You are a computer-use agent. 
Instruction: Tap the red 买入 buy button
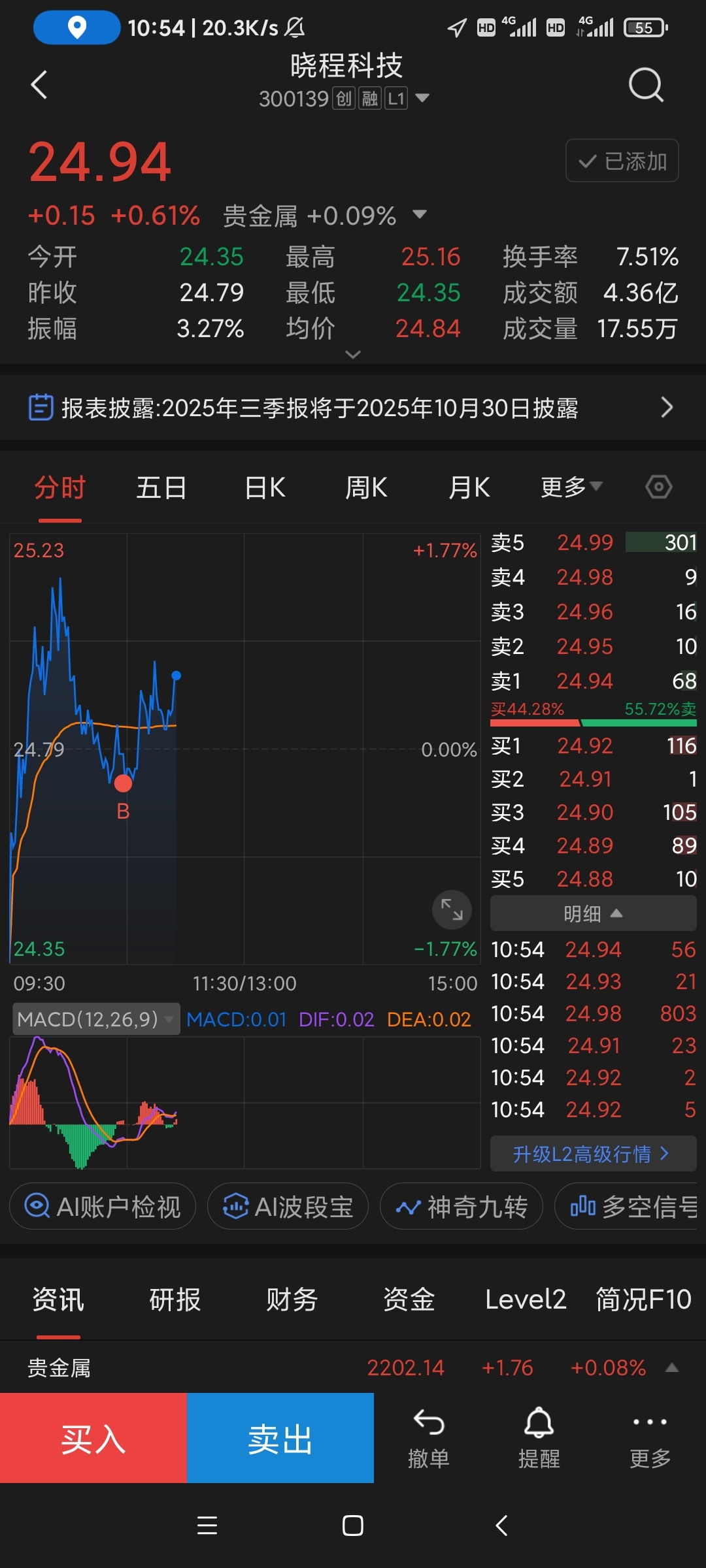(93, 1438)
